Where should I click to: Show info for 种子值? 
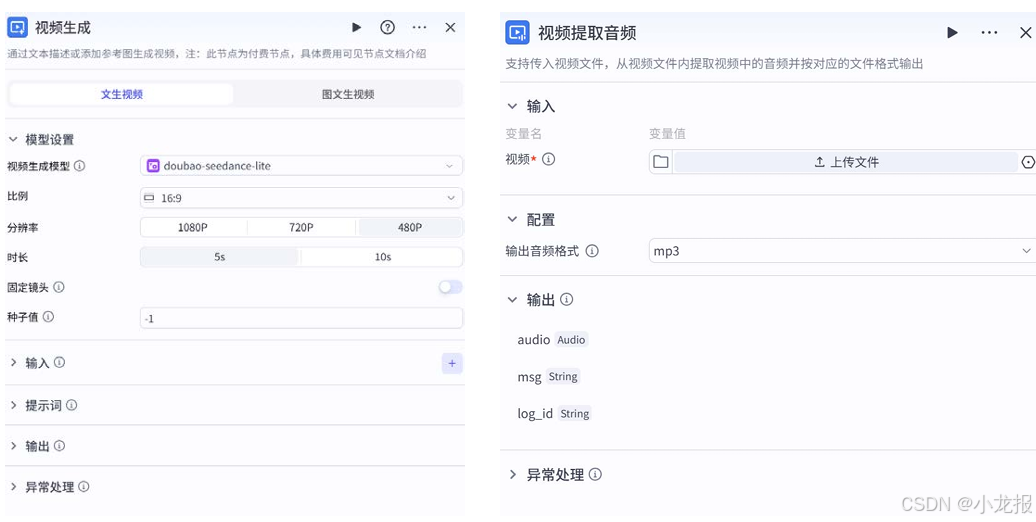[48, 317]
